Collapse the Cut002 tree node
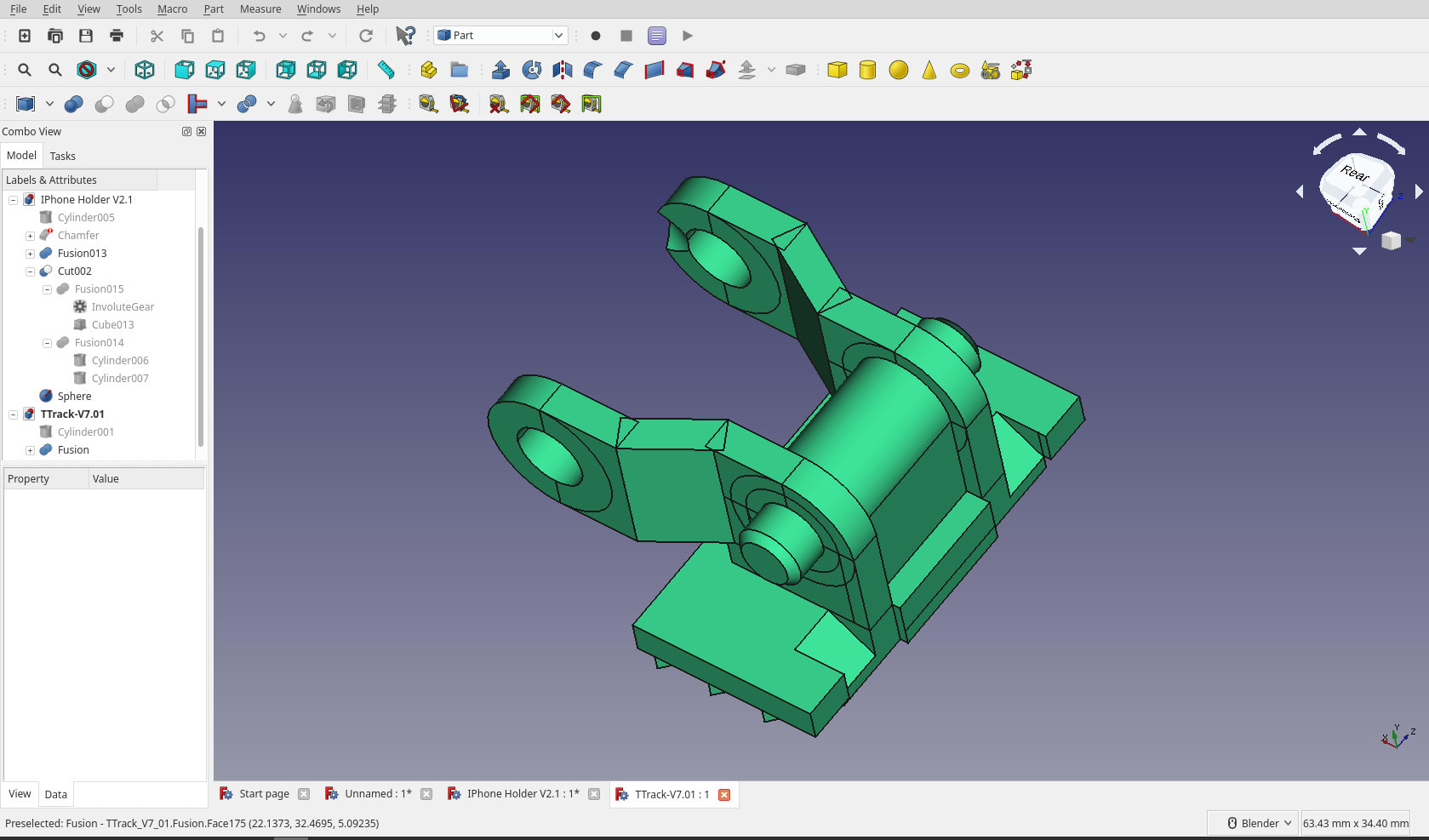This screenshot has width=1429, height=840. tap(30, 271)
